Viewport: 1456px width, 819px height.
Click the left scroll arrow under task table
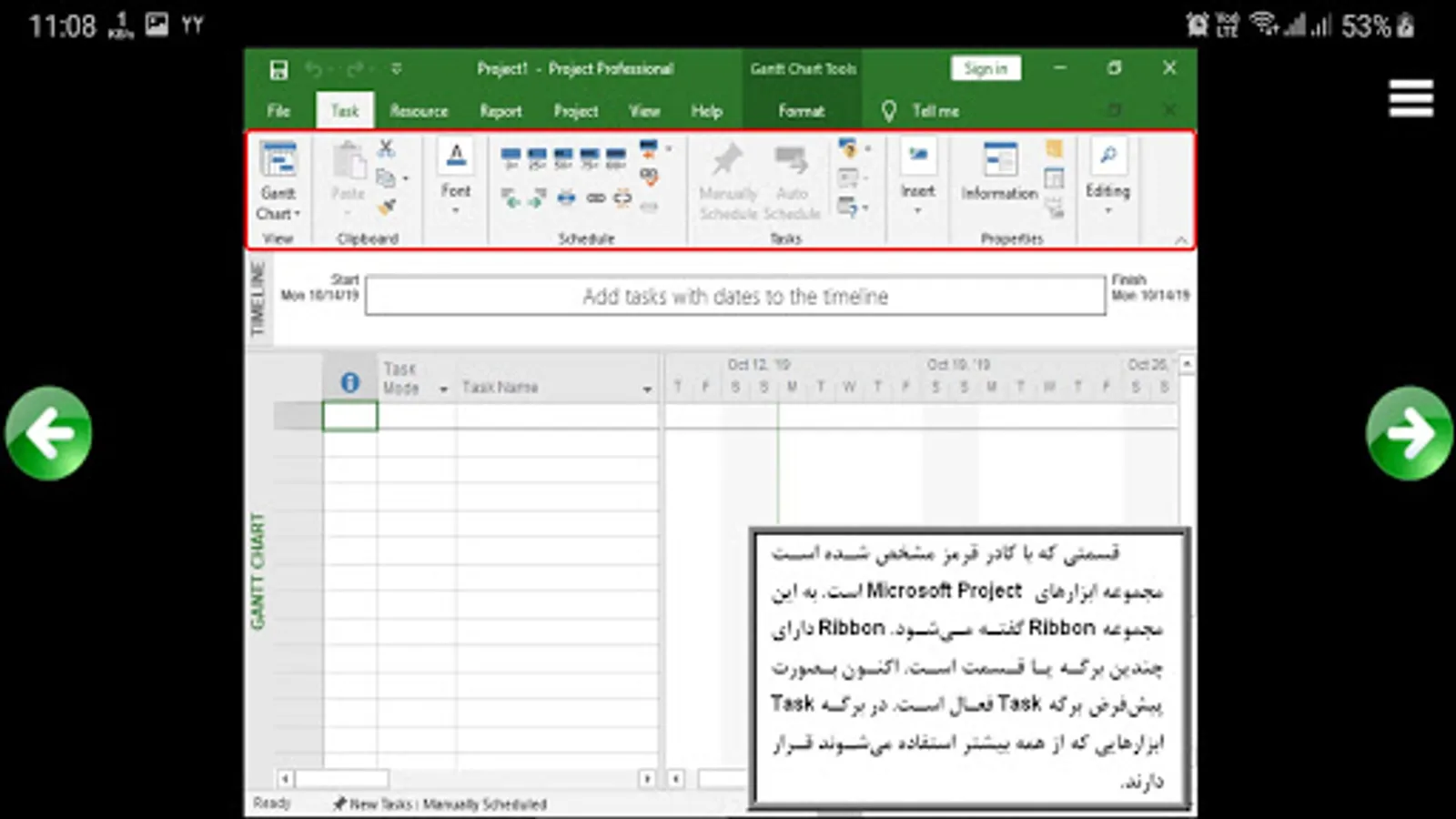pyautogui.click(x=285, y=779)
